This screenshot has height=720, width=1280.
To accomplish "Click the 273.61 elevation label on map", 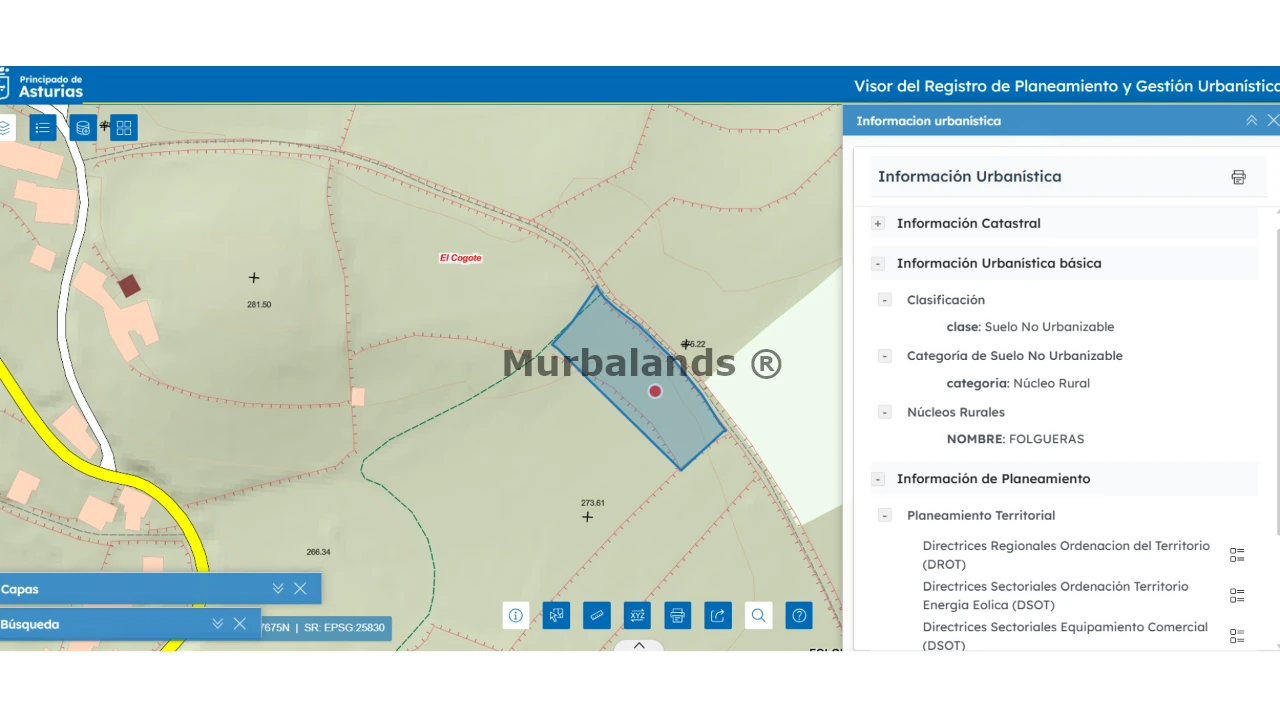I will [593, 503].
